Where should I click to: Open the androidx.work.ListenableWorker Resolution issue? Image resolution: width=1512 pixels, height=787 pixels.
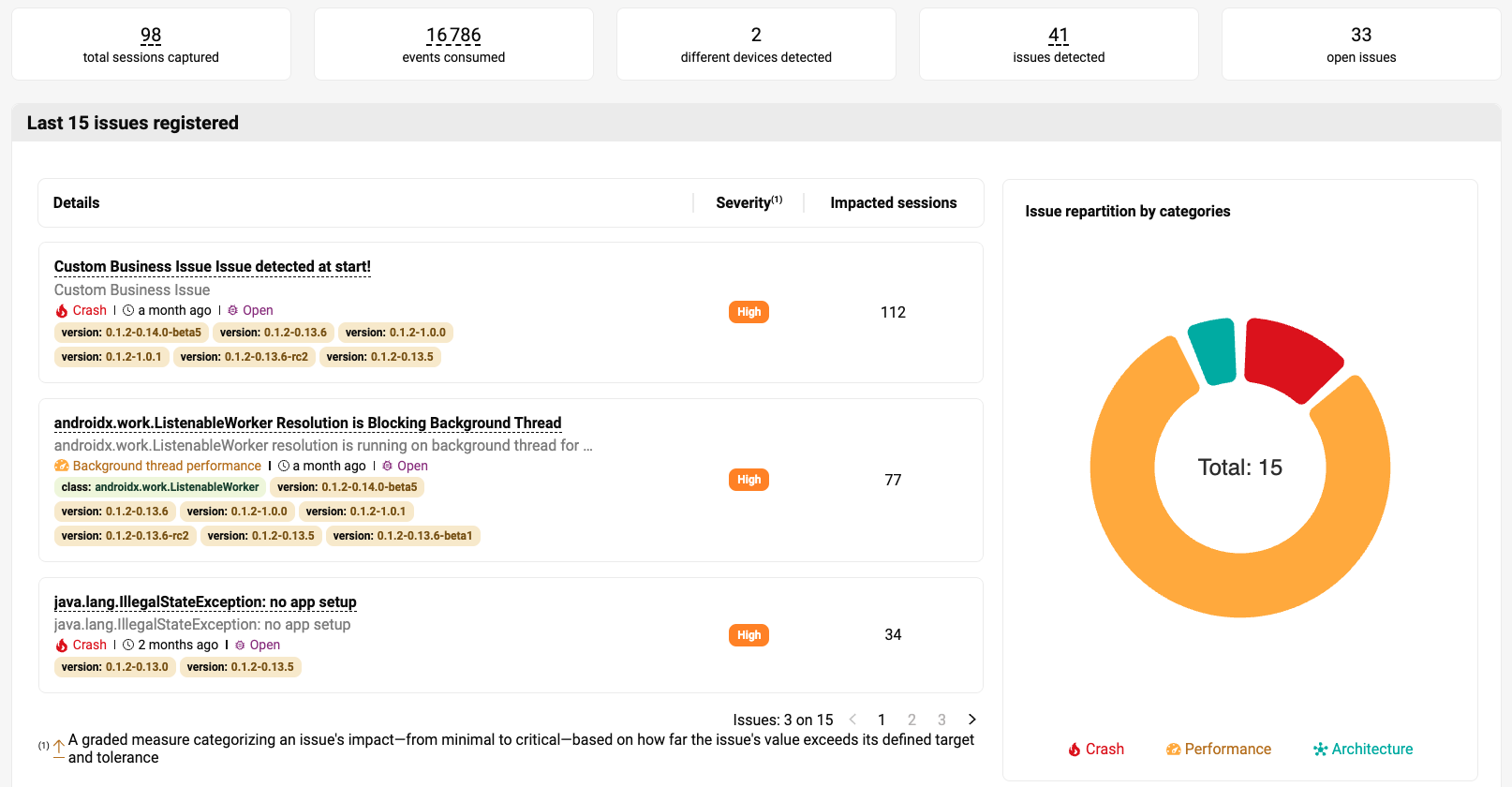coord(307,423)
